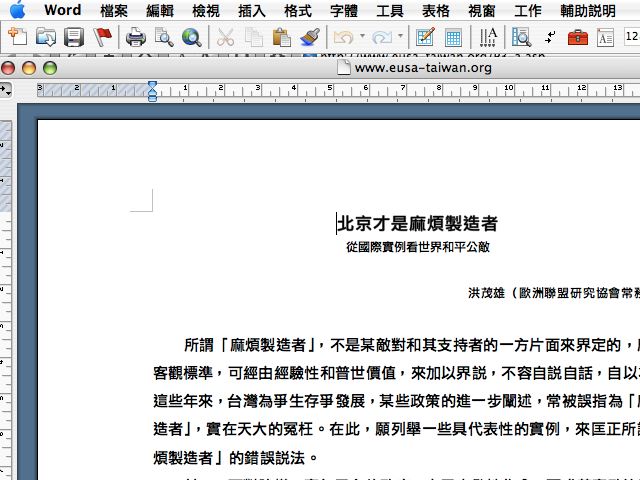Image resolution: width=640 pixels, height=480 pixels.
Task: Open the 工作 menu
Action: [527, 10]
